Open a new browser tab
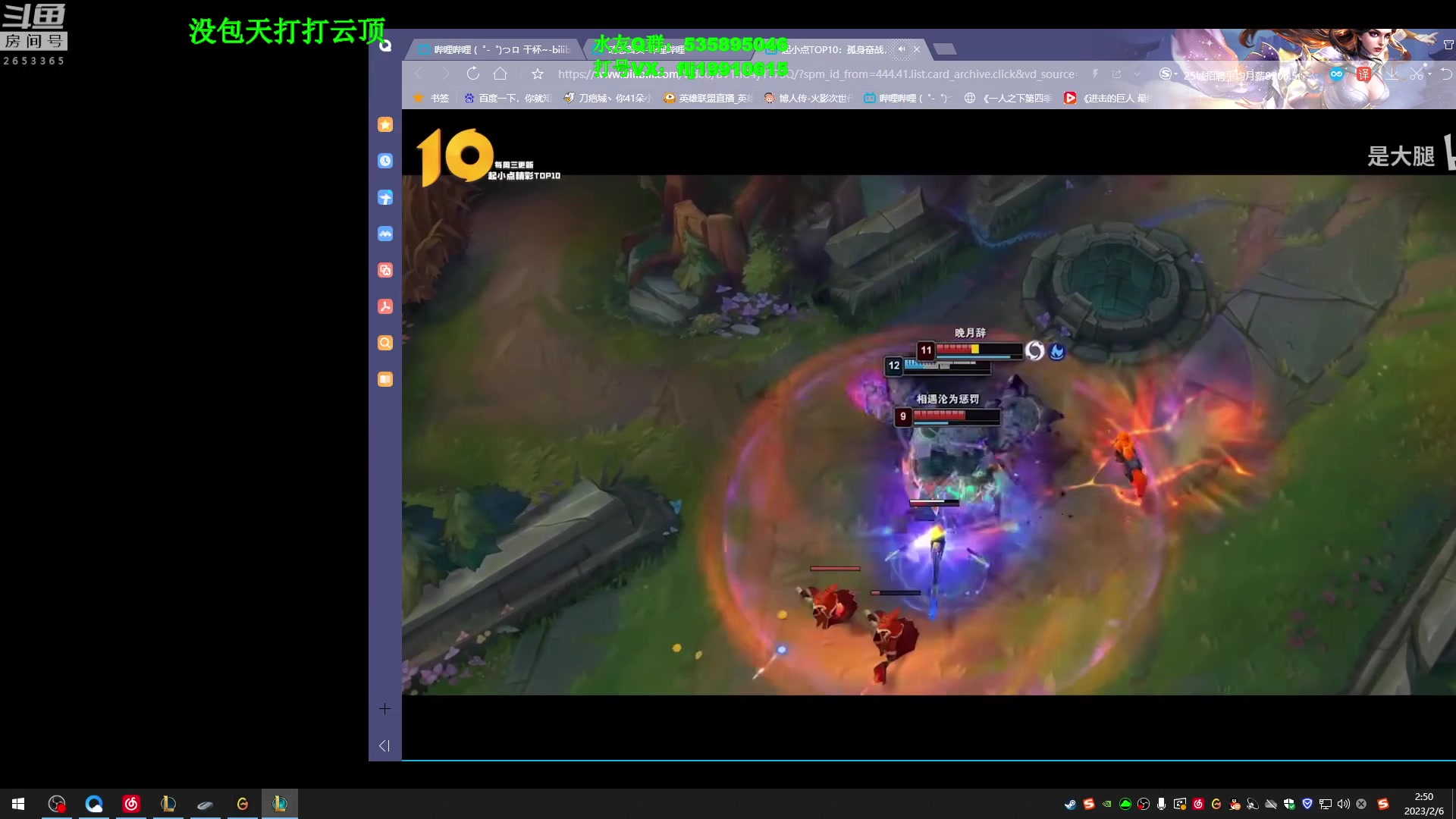Image resolution: width=1456 pixels, height=819 pixels. (x=945, y=49)
